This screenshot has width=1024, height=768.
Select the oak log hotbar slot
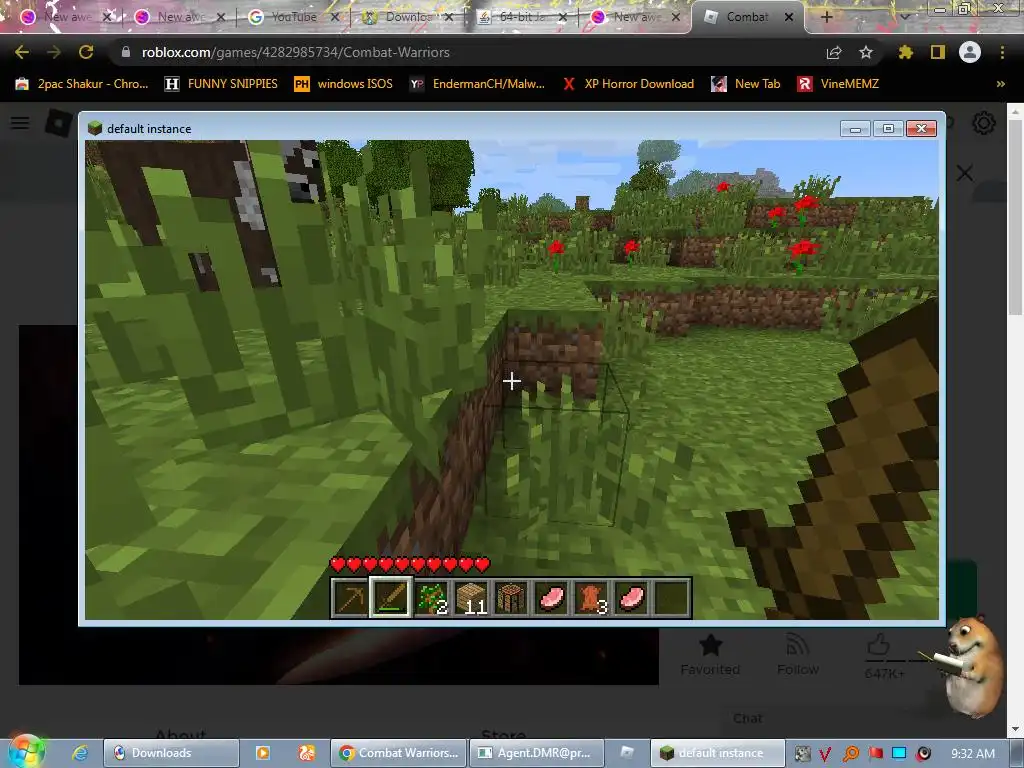[x=511, y=597]
